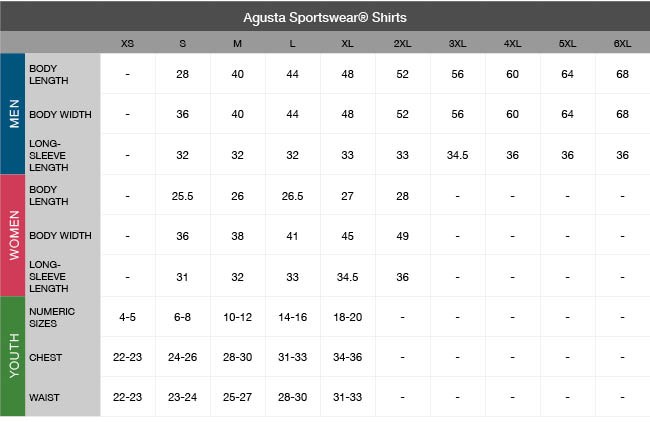Viewport: 650px width, 422px height.
Task: Click the Youth Waist row label
Action: pos(44,398)
